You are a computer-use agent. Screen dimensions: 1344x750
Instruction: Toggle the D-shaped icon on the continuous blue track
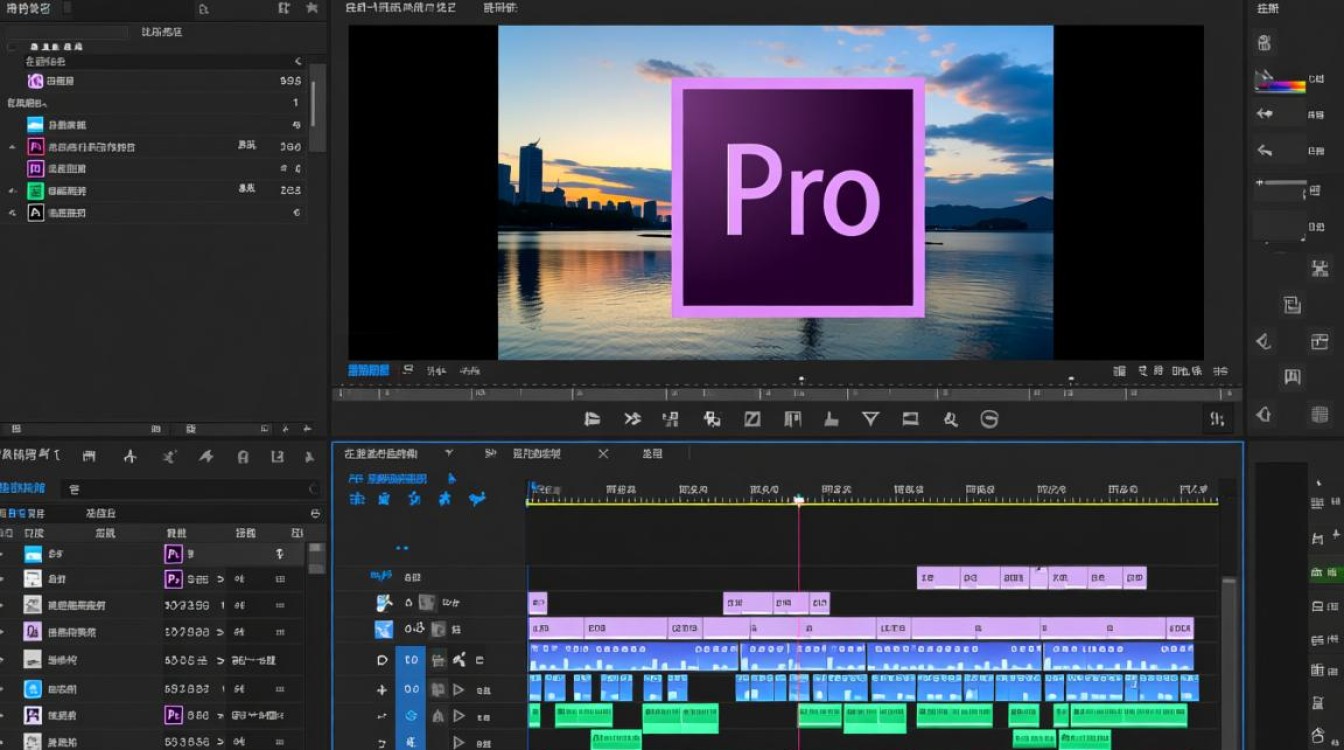click(382, 660)
